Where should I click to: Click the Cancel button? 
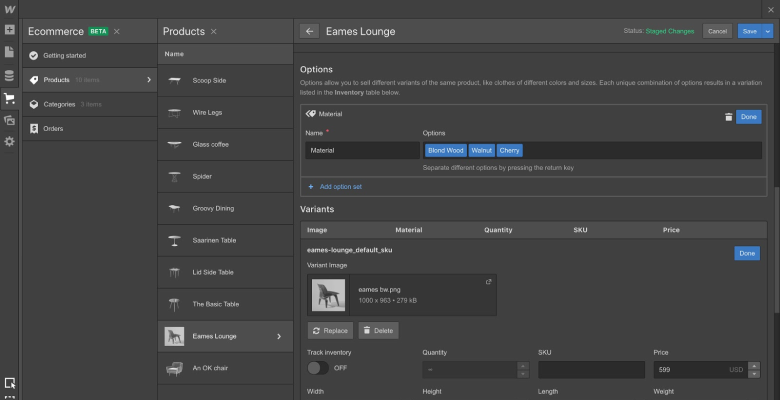[717, 31]
